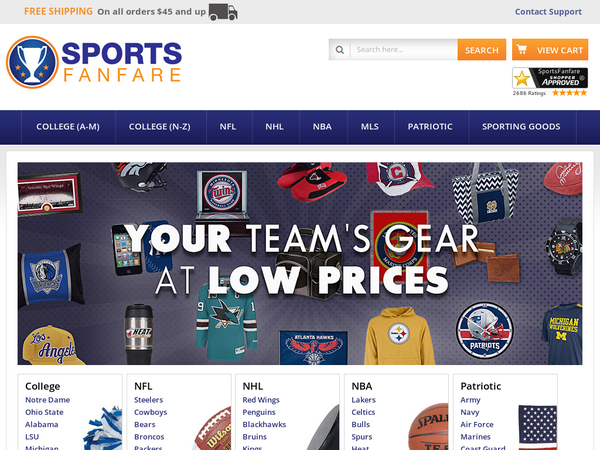Open the Contact Support link
Image resolution: width=600 pixels, height=450 pixels.
point(548,12)
